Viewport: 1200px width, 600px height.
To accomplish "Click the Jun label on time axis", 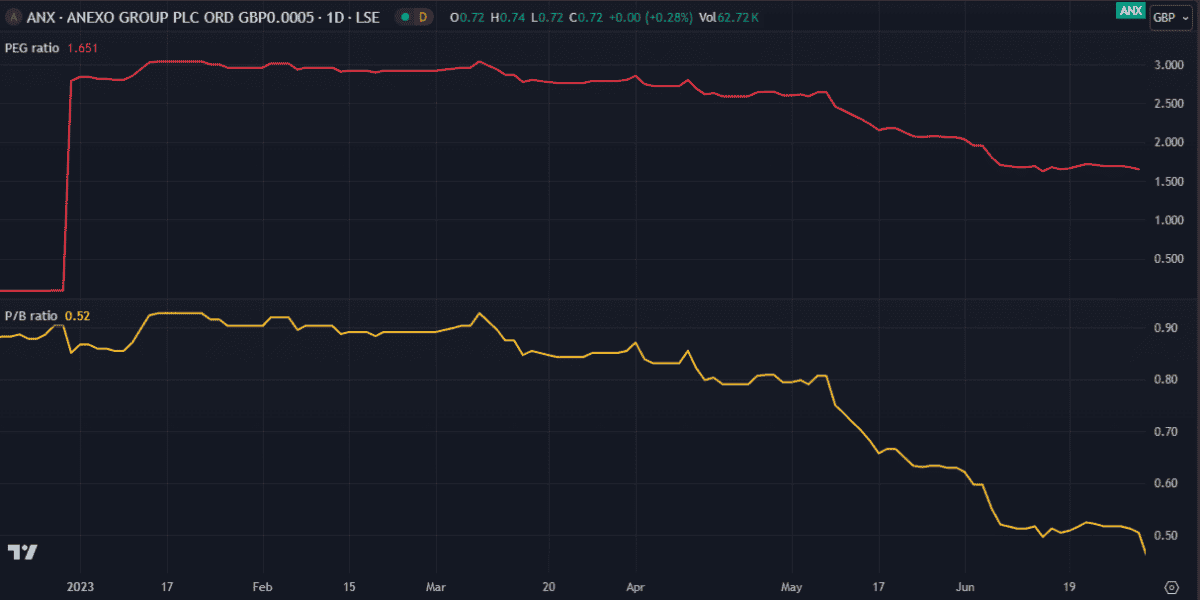I will (966, 586).
